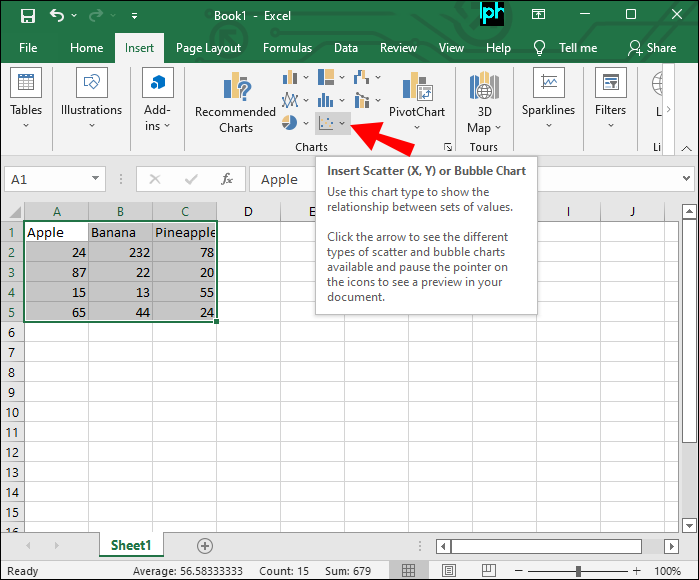699x580 pixels.
Task: Select the cell with value 87
Action: [57, 272]
